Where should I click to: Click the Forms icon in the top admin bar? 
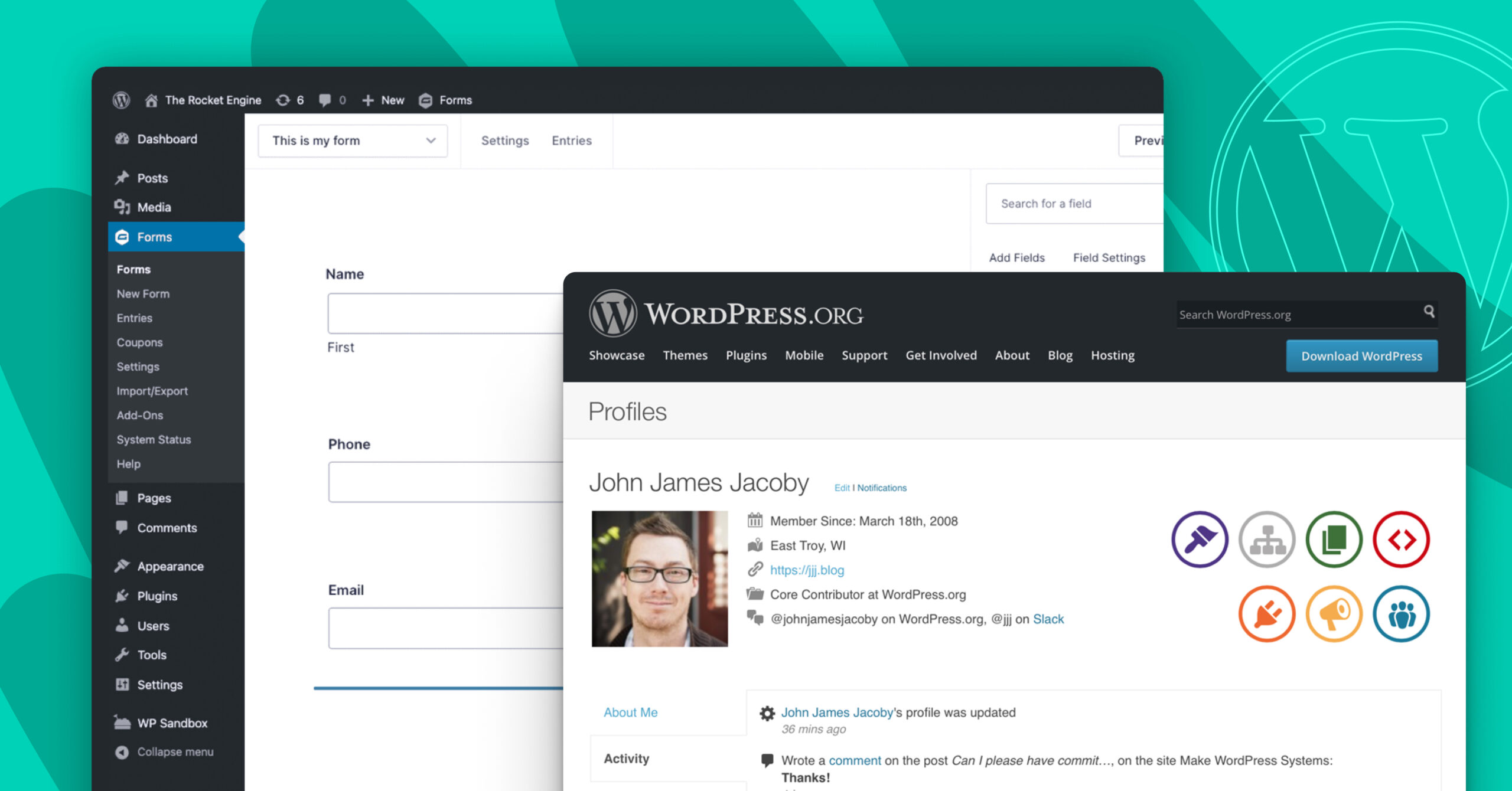pos(425,100)
